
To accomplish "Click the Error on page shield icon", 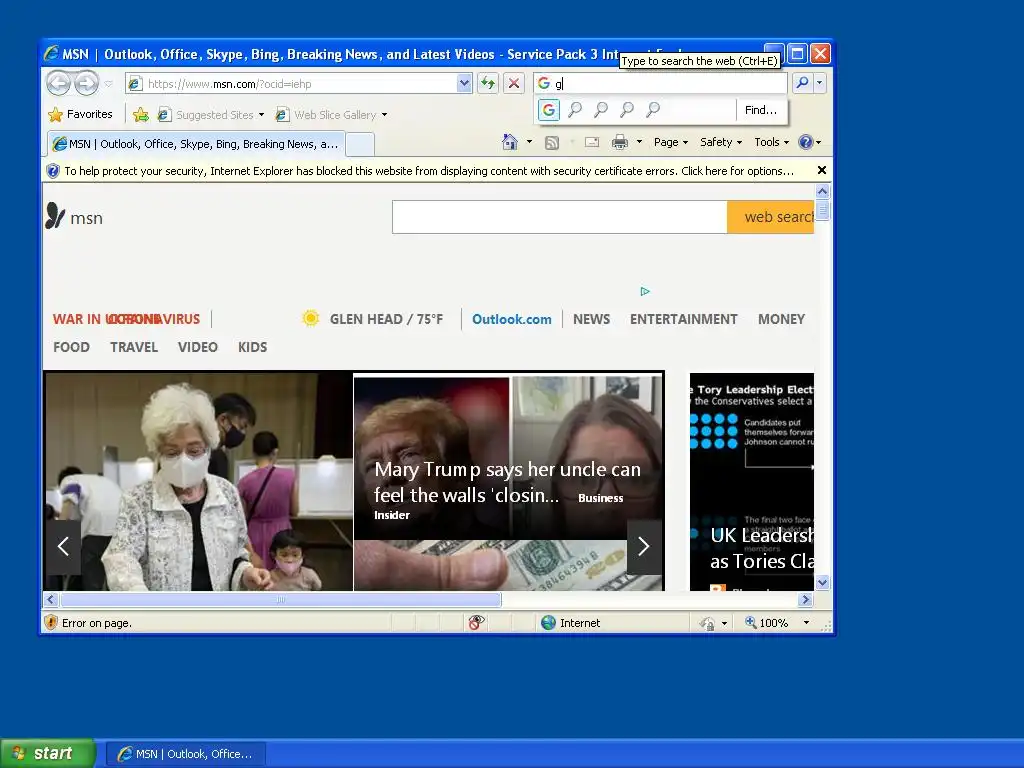I will tap(51, 622).
